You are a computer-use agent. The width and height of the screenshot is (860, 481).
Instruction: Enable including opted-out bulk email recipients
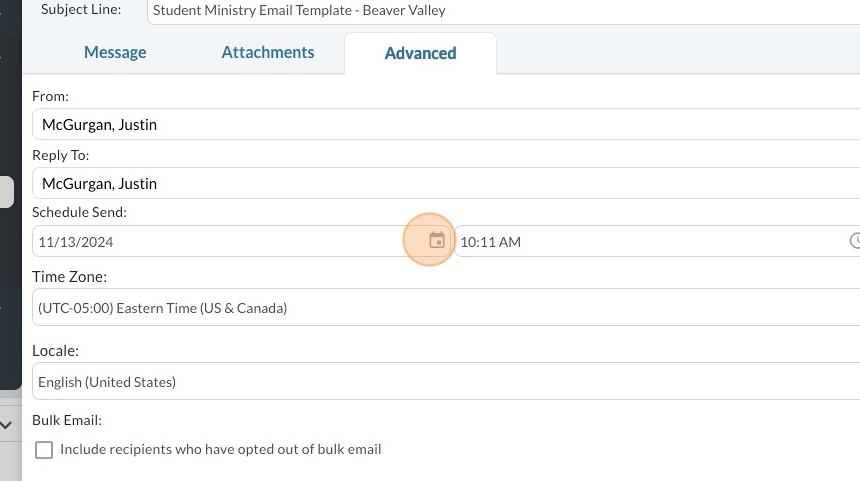pos(44,450)
